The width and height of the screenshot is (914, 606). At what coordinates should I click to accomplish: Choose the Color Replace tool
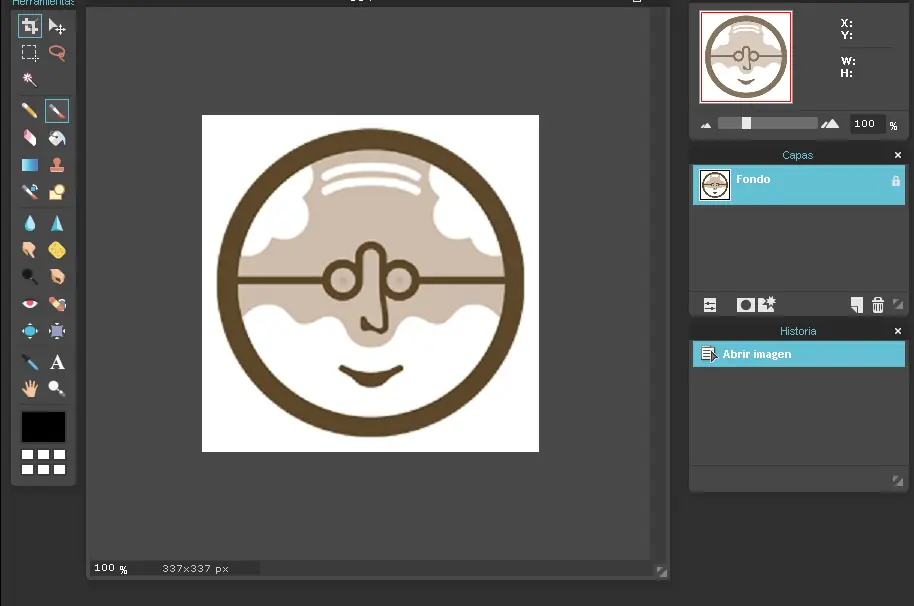tap(30, 192)
